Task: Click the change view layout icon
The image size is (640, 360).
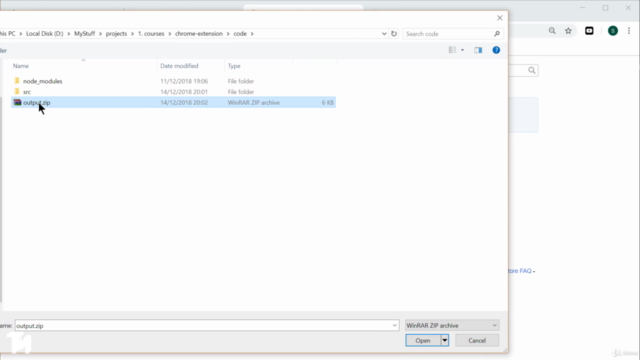Action: tap(452, 50)
